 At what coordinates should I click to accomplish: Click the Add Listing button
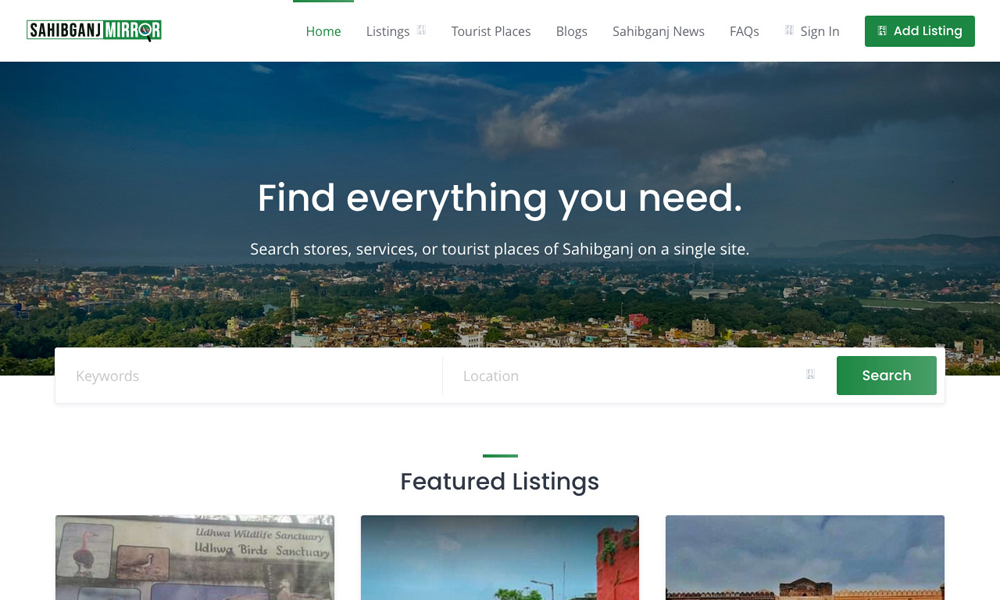(x=920, y=31)
